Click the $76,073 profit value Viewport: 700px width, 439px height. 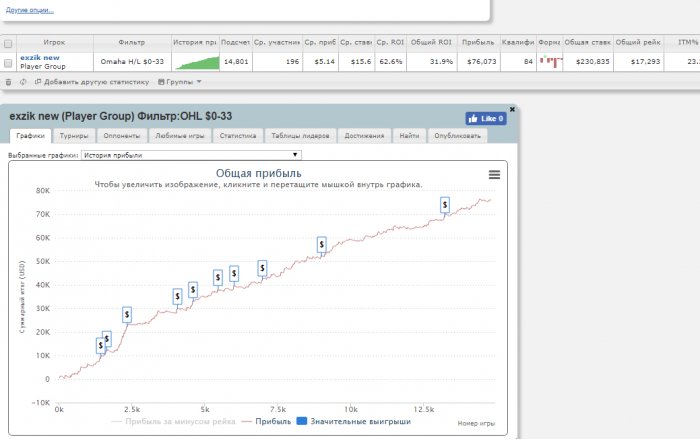click(482, 62)
